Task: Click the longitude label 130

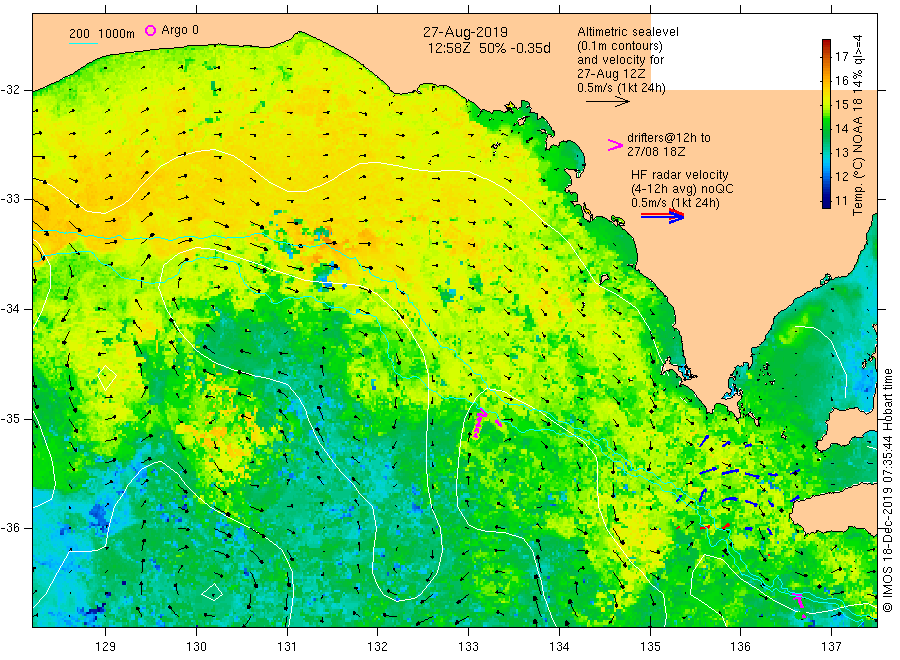Action: coord(196,647)
